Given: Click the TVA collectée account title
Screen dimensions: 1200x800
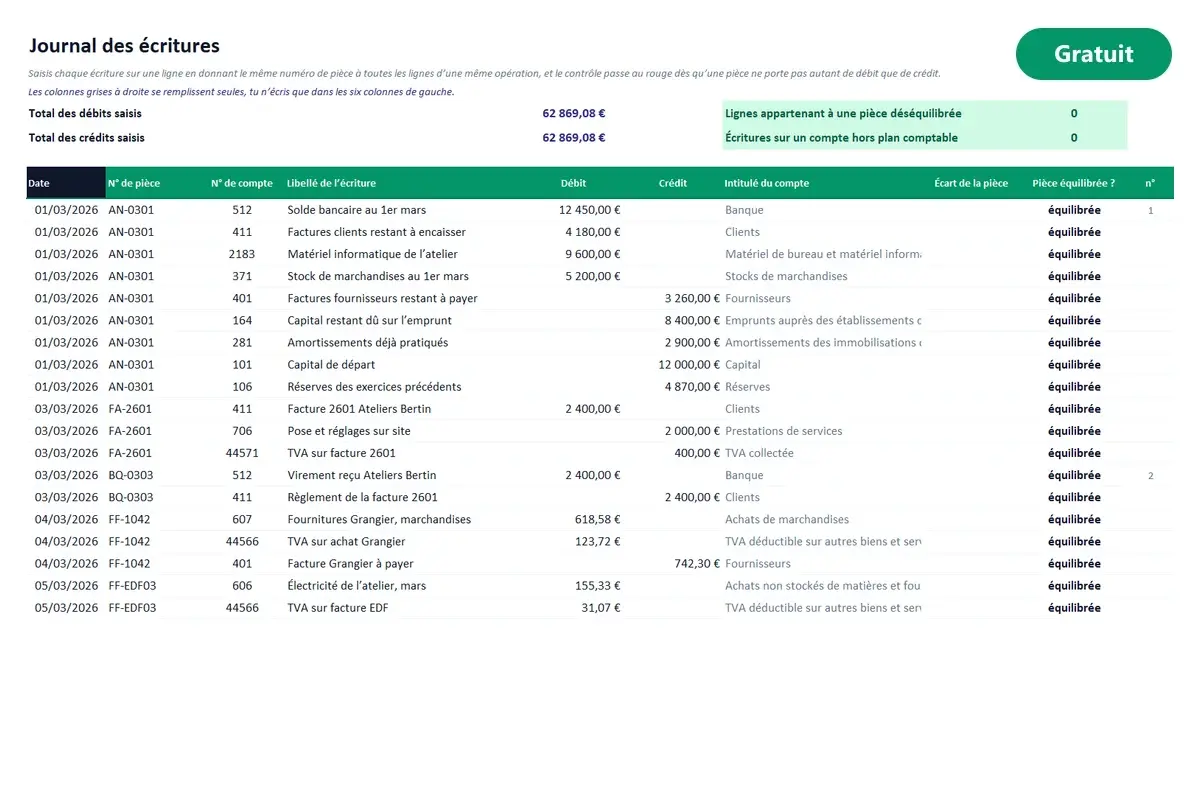Looking at the screenshot, I should [x=760, y=452].
